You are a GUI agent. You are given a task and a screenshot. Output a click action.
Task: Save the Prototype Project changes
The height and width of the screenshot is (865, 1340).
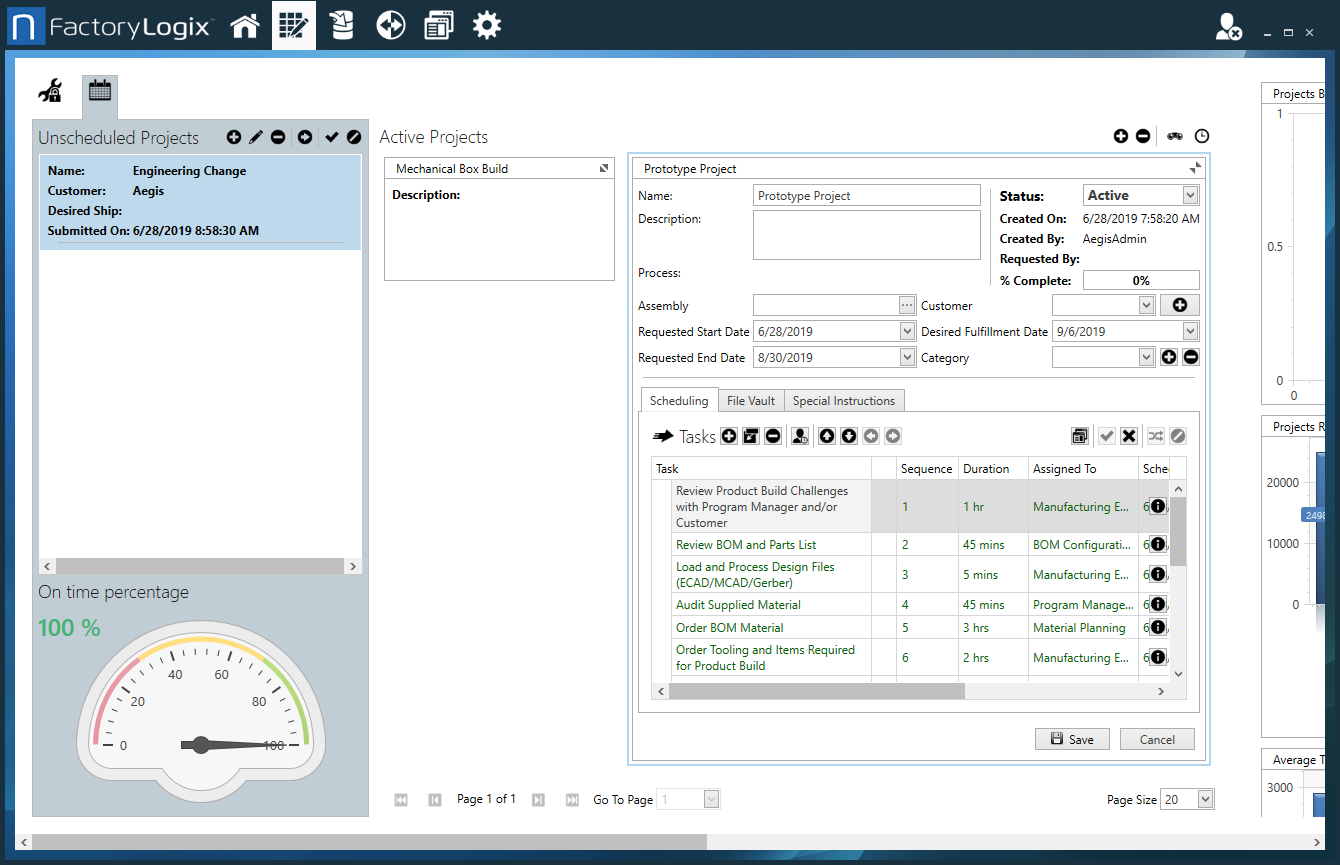1072,738
